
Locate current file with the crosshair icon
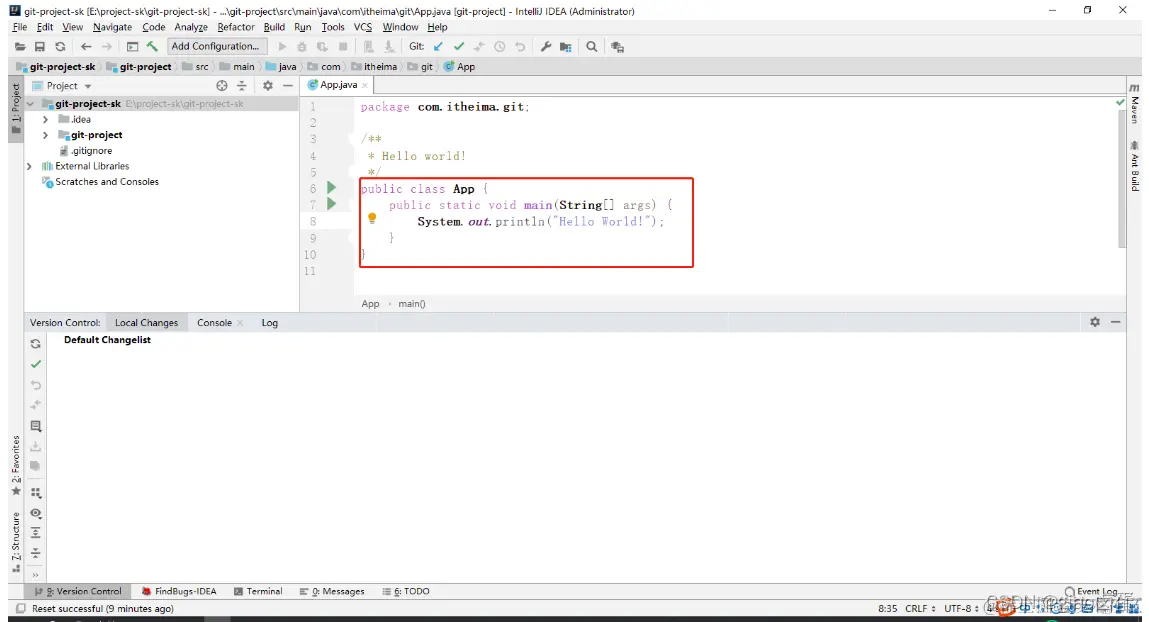(221, 86)
